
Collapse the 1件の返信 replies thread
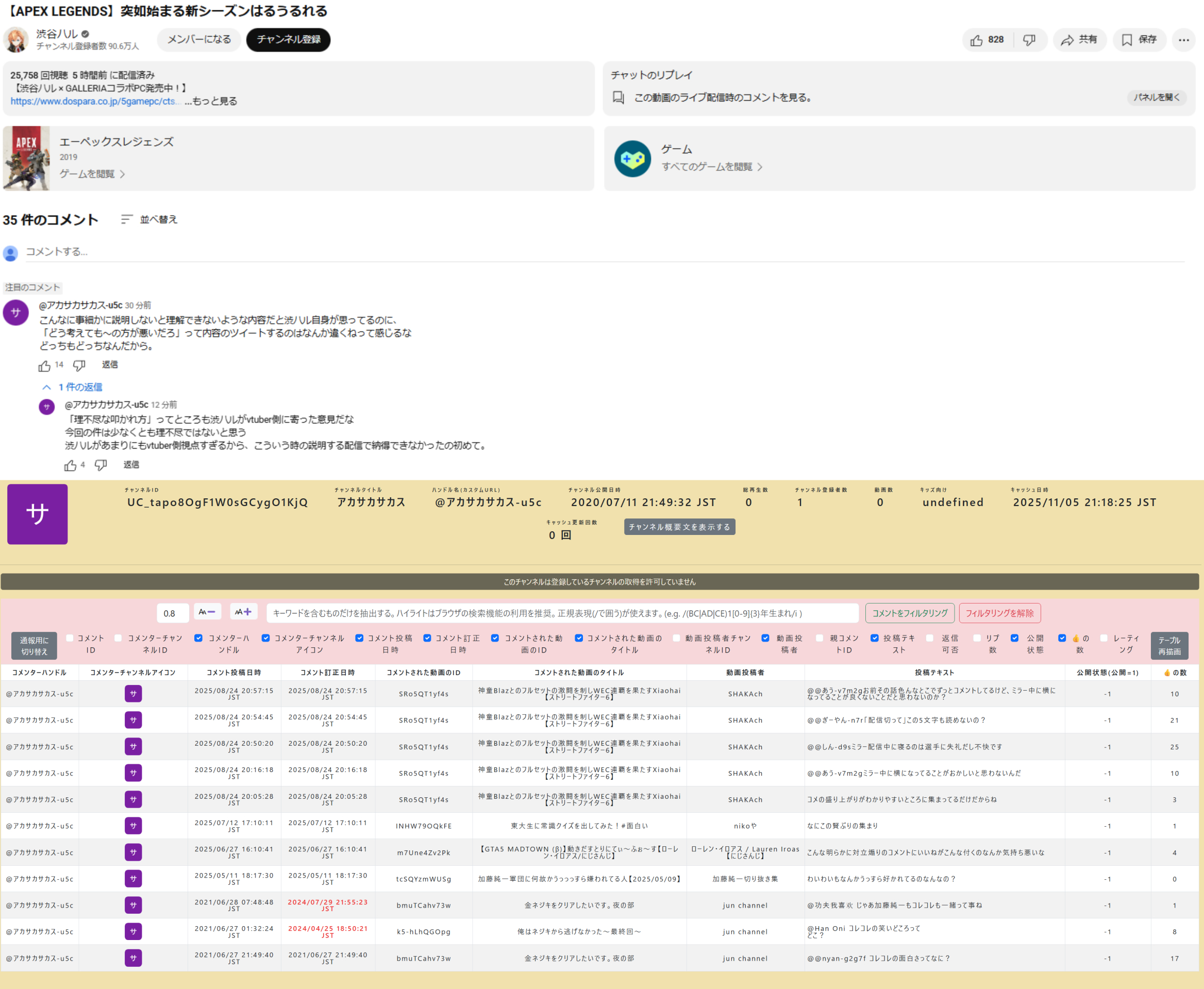click(x=47, y=387)
